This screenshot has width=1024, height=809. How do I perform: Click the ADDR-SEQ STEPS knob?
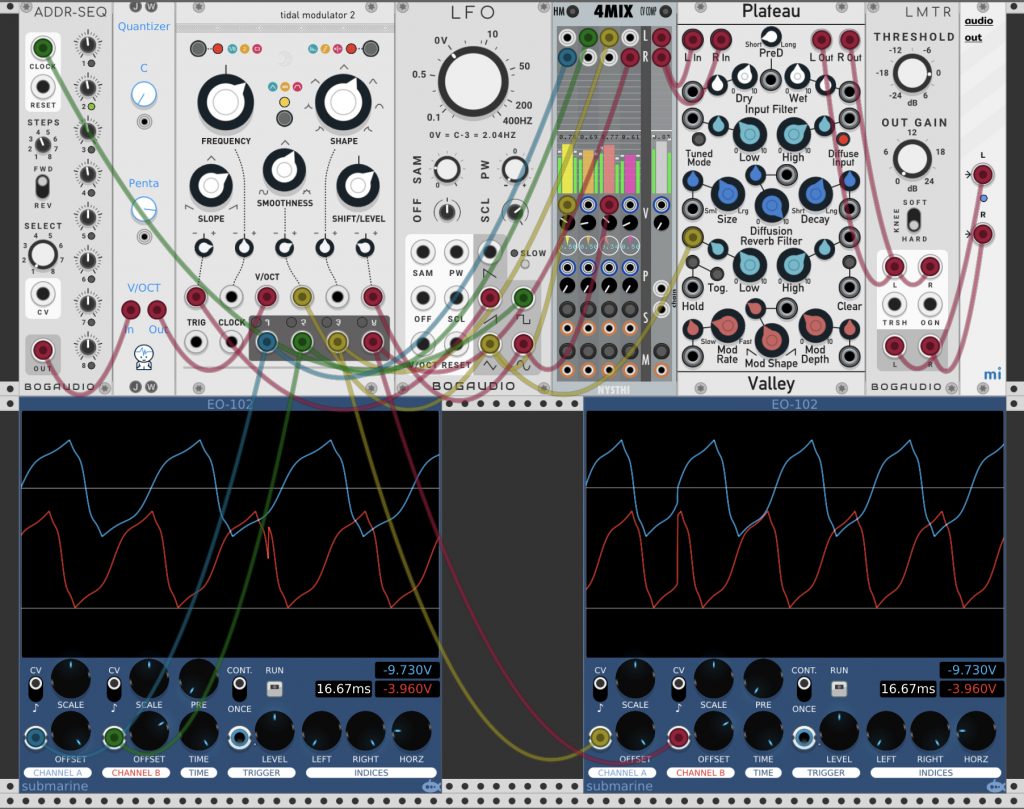[42, 146]
